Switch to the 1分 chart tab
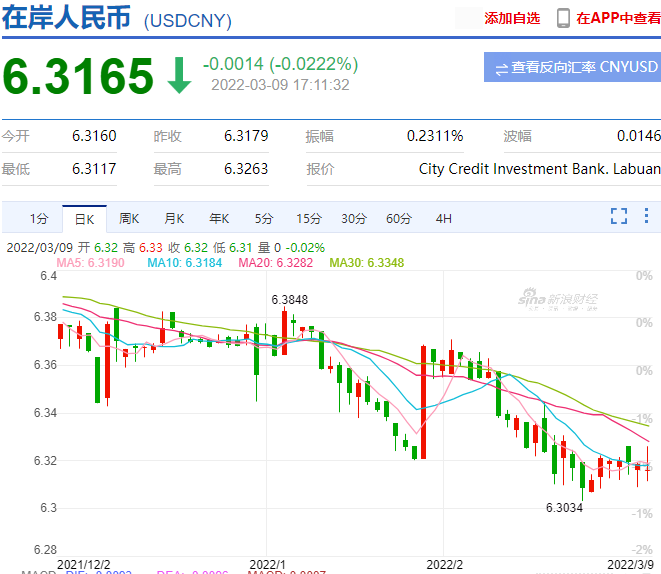 click(39, 219)
